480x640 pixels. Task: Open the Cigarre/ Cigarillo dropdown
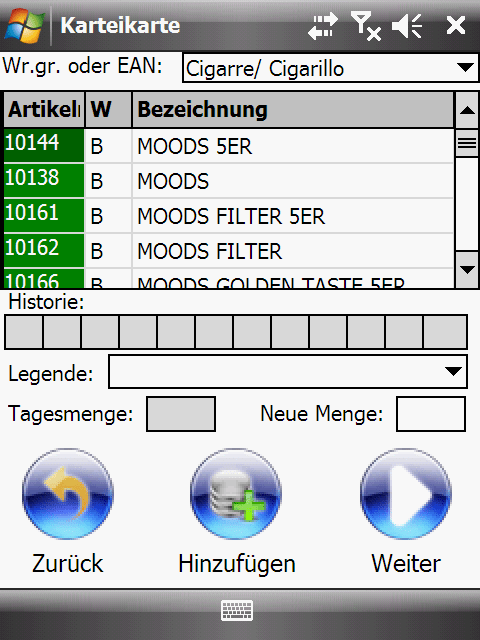330,68
